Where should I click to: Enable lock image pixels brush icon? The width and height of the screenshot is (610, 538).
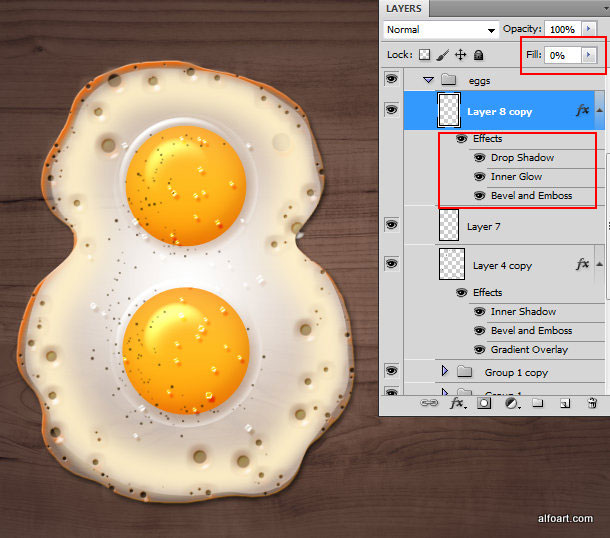click(442, 55)
